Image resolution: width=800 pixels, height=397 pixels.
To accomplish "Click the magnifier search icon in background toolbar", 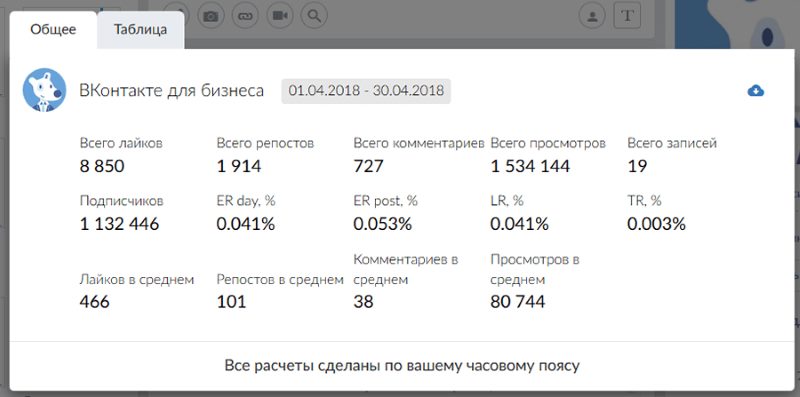I will (314, 16).
